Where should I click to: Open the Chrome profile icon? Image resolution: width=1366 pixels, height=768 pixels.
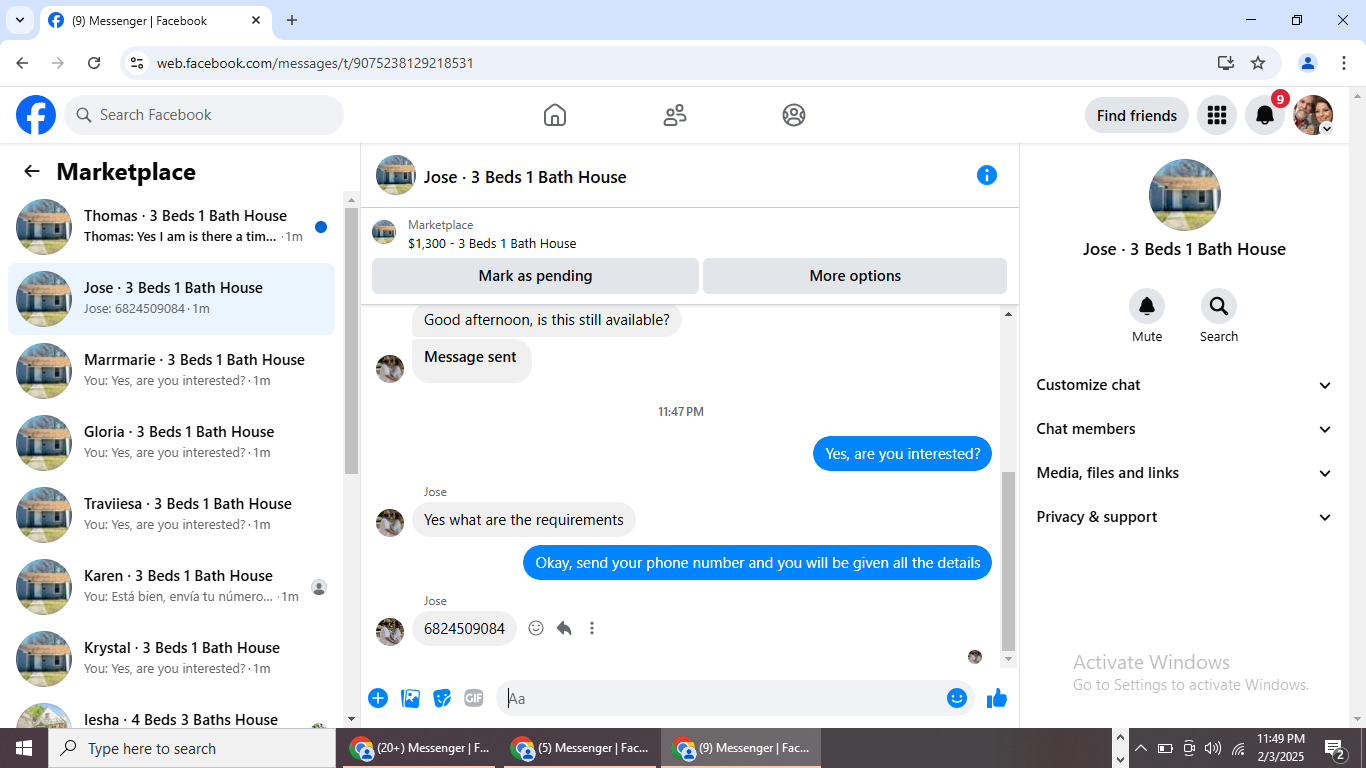(x=1308, y=63)
